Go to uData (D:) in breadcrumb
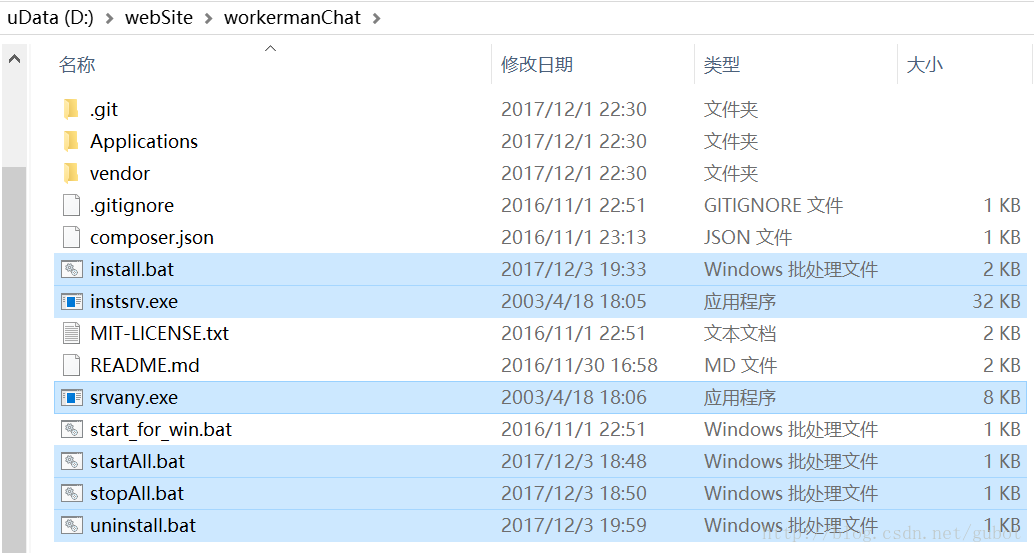 pos(50,18)
